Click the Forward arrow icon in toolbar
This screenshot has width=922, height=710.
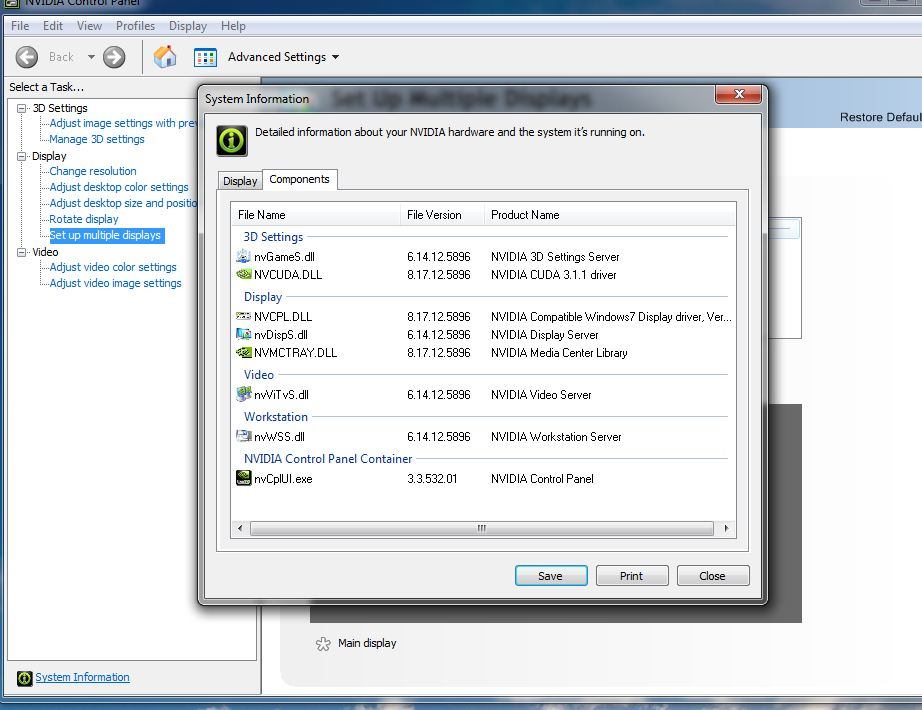tap(114, 57)
